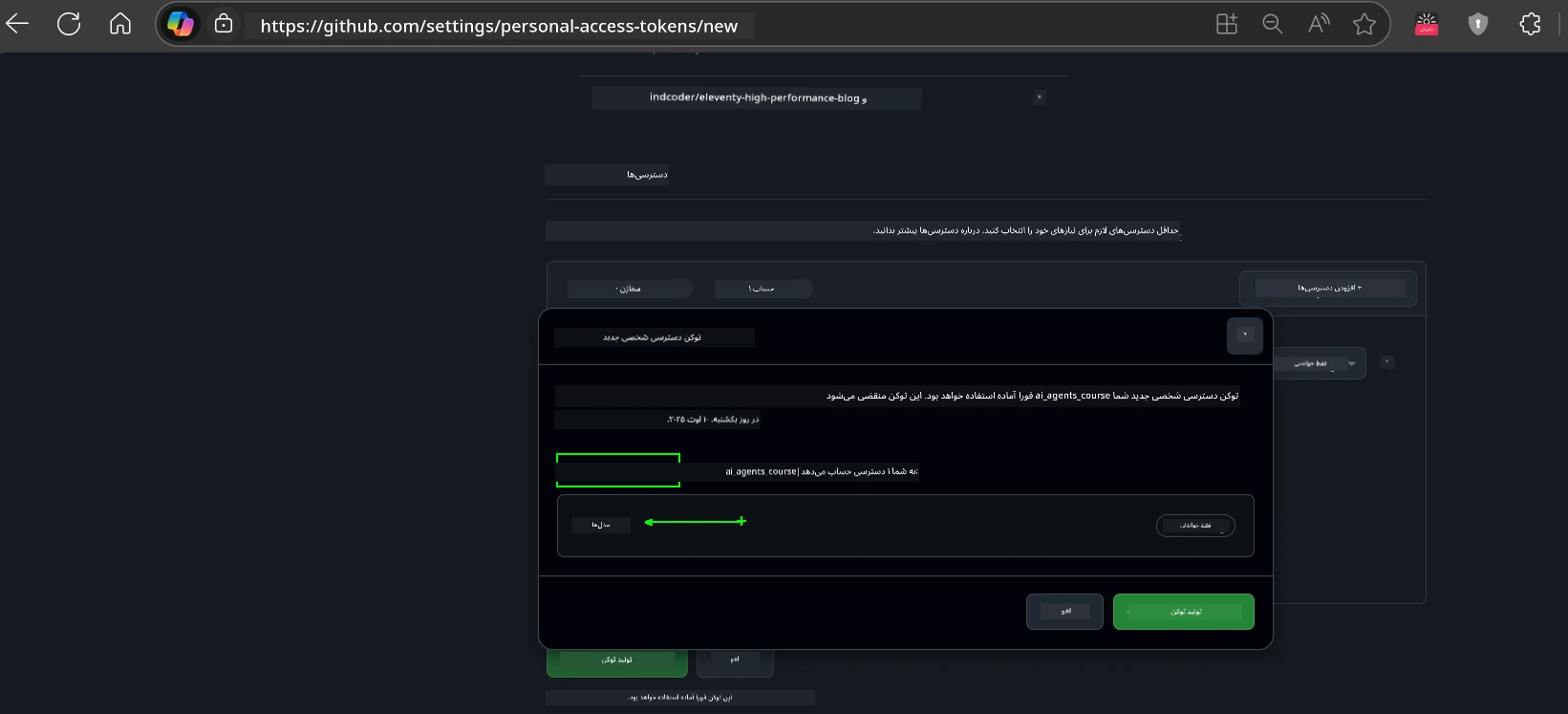The image size is (1568, 714).
Task: Close the new personal access token dialog
Action: click(1245, 335)
